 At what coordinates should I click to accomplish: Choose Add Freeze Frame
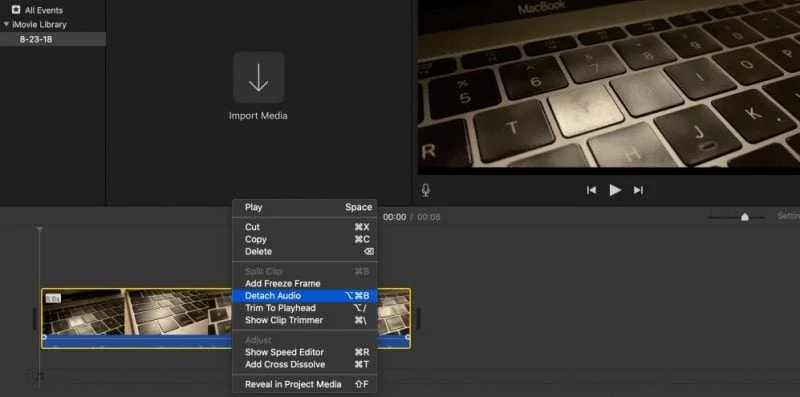tap(305, 284)
